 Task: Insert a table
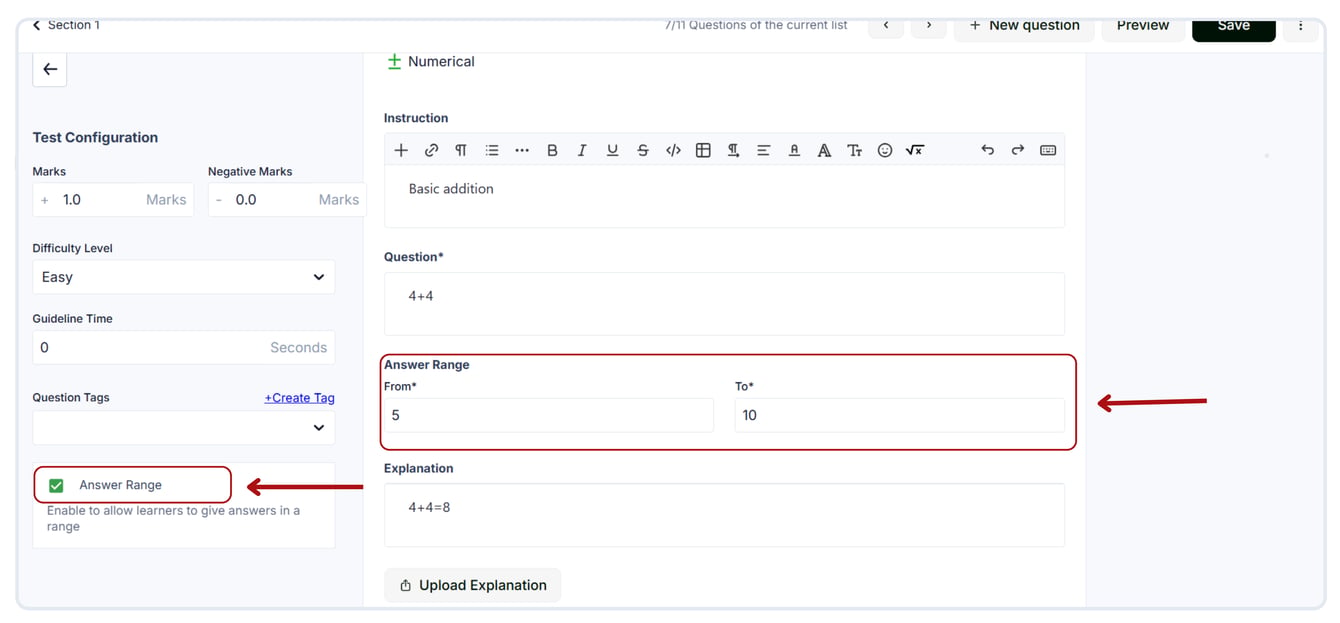[x=703, y=150]
